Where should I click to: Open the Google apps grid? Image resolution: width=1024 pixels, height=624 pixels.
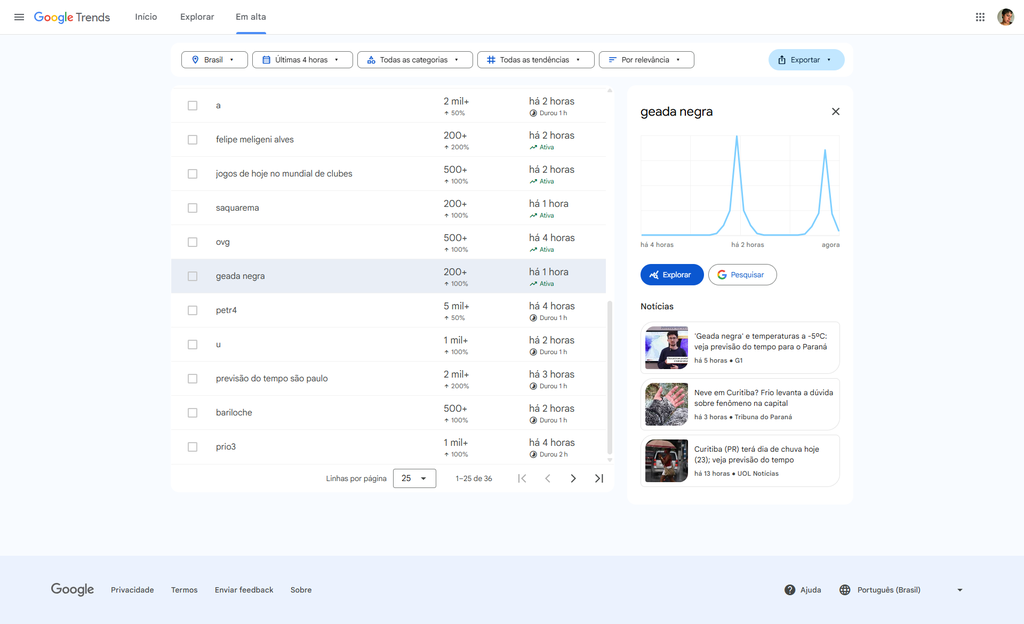click(x=980, y=17)
